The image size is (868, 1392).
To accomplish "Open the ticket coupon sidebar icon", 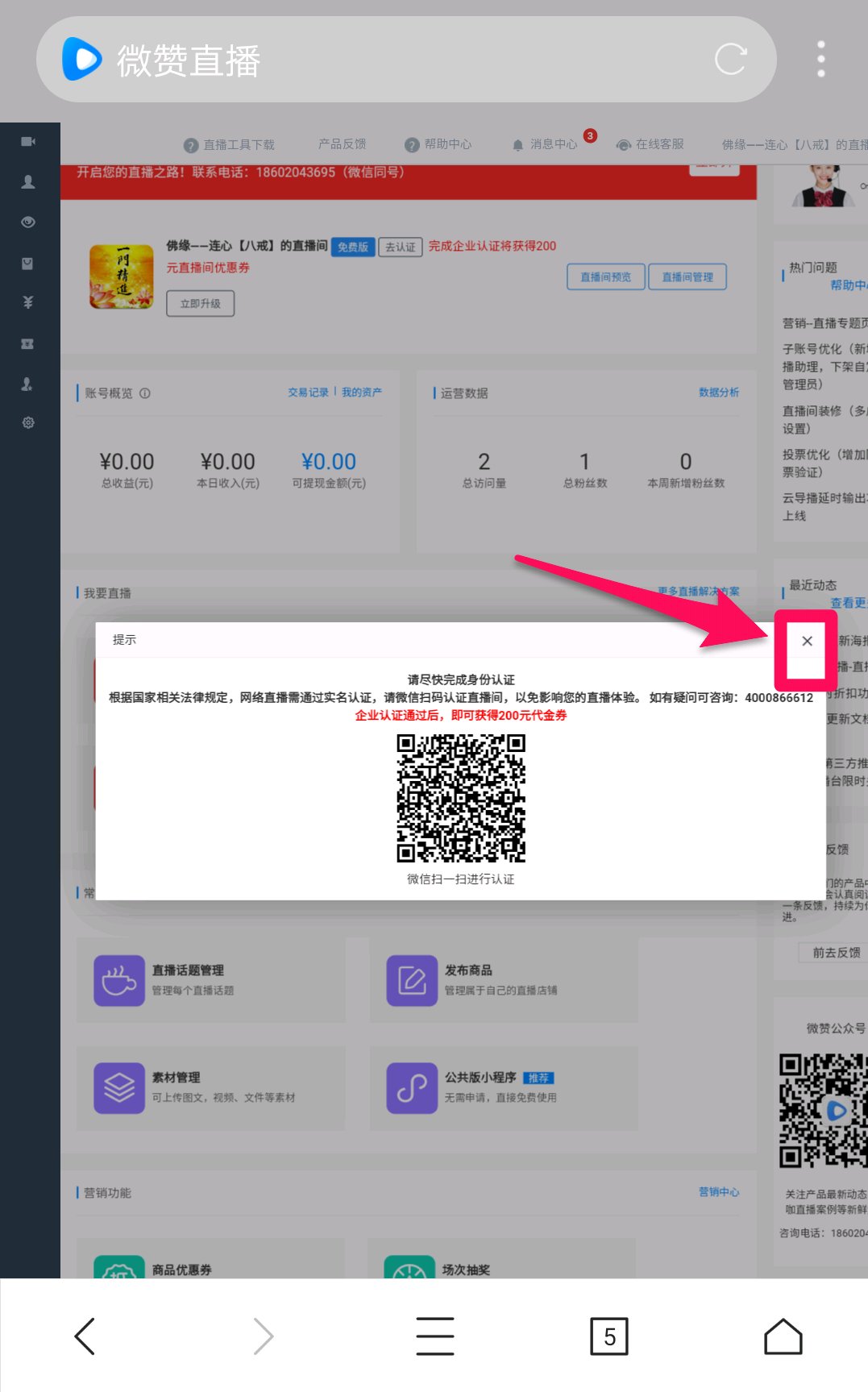I will 28,343.
